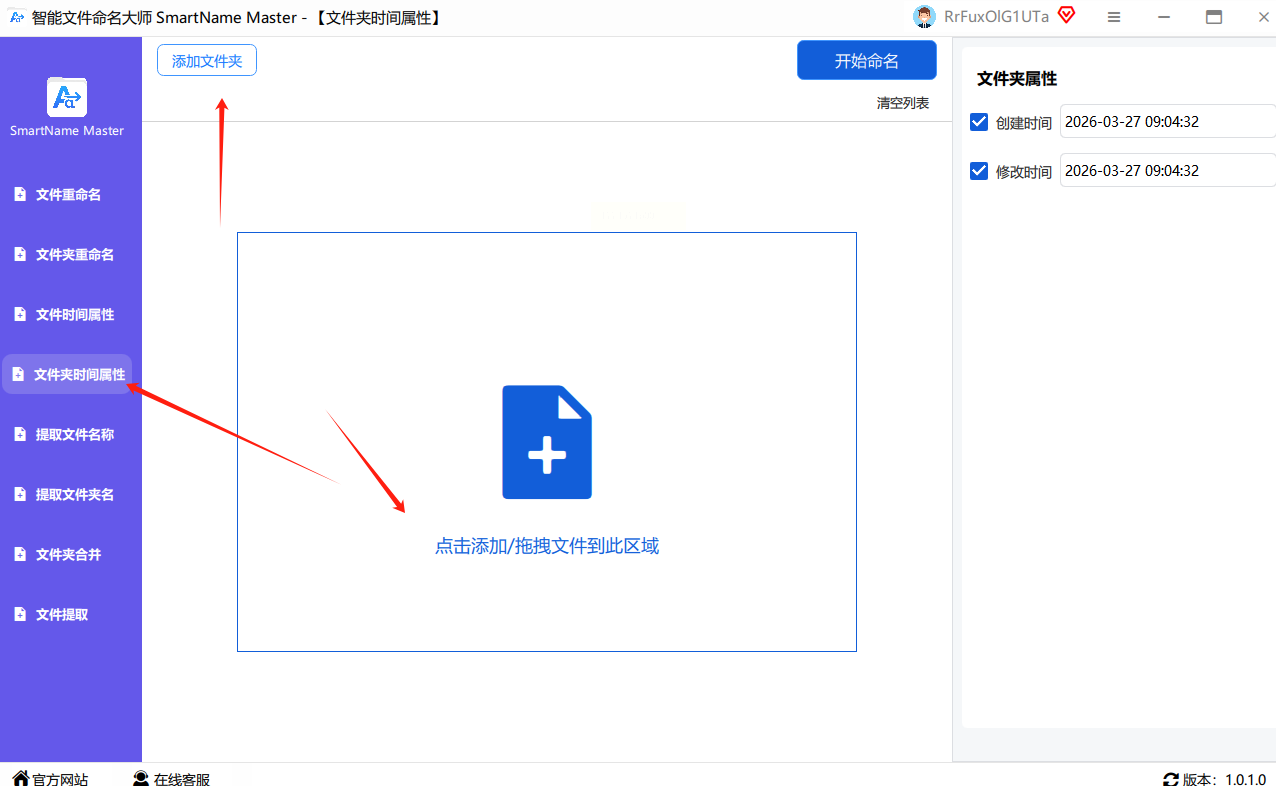Open the 官方网站 link
This screenshot has width=1276, height=786.
tap(60, 779)
